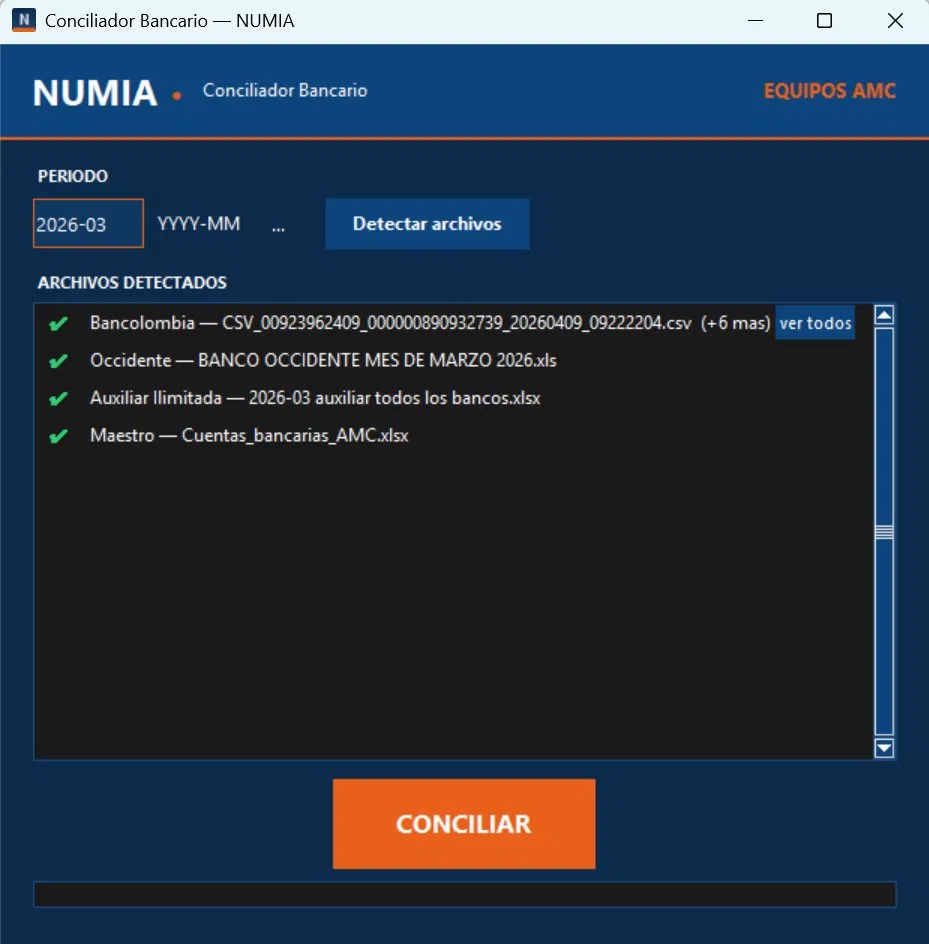Click the YYYY-MM format hint text
Image resolution: width=929 pixels, height=944 pixels.
pos(199,224)
